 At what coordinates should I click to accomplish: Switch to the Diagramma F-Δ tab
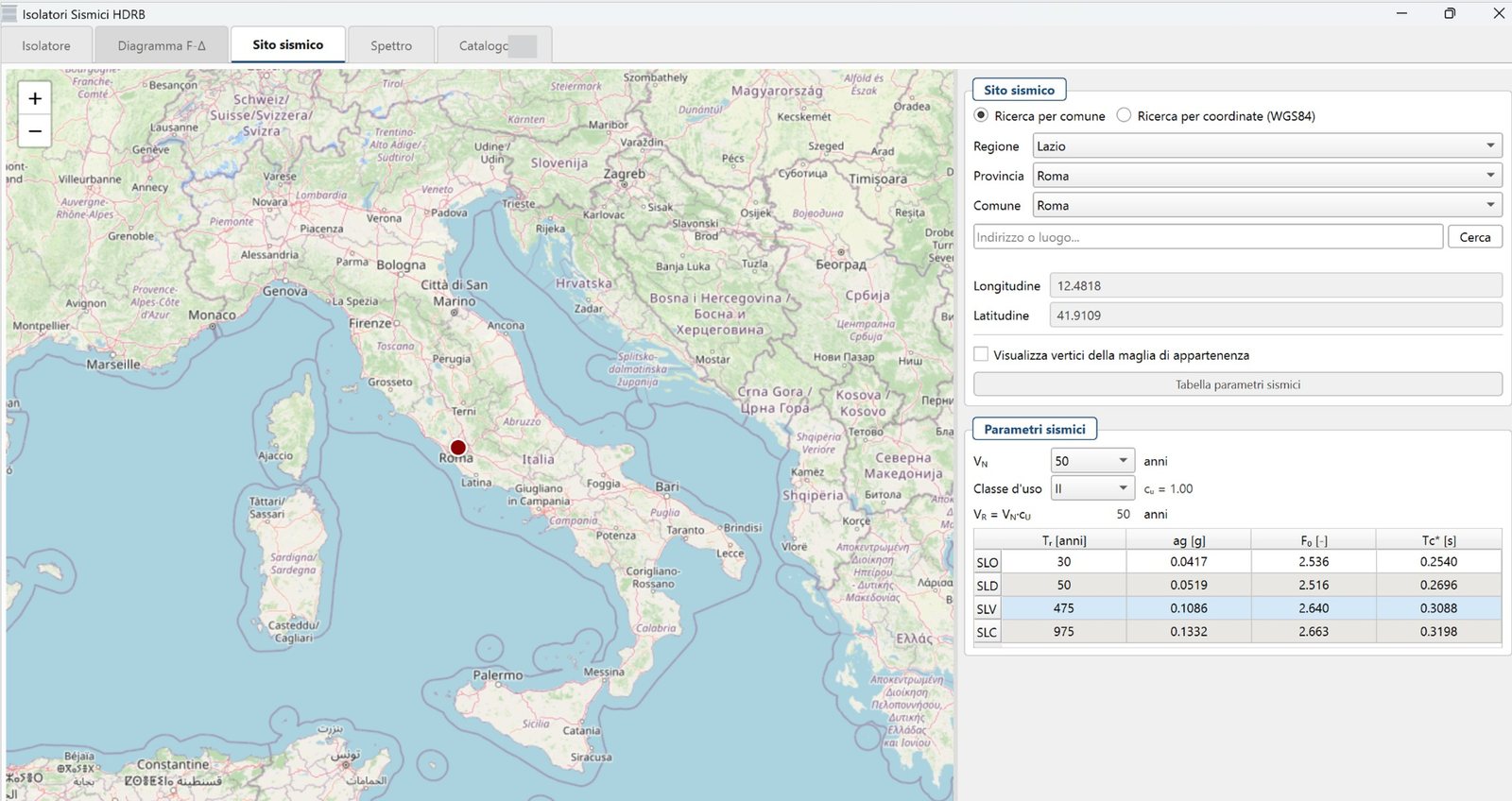click(162, 45)
